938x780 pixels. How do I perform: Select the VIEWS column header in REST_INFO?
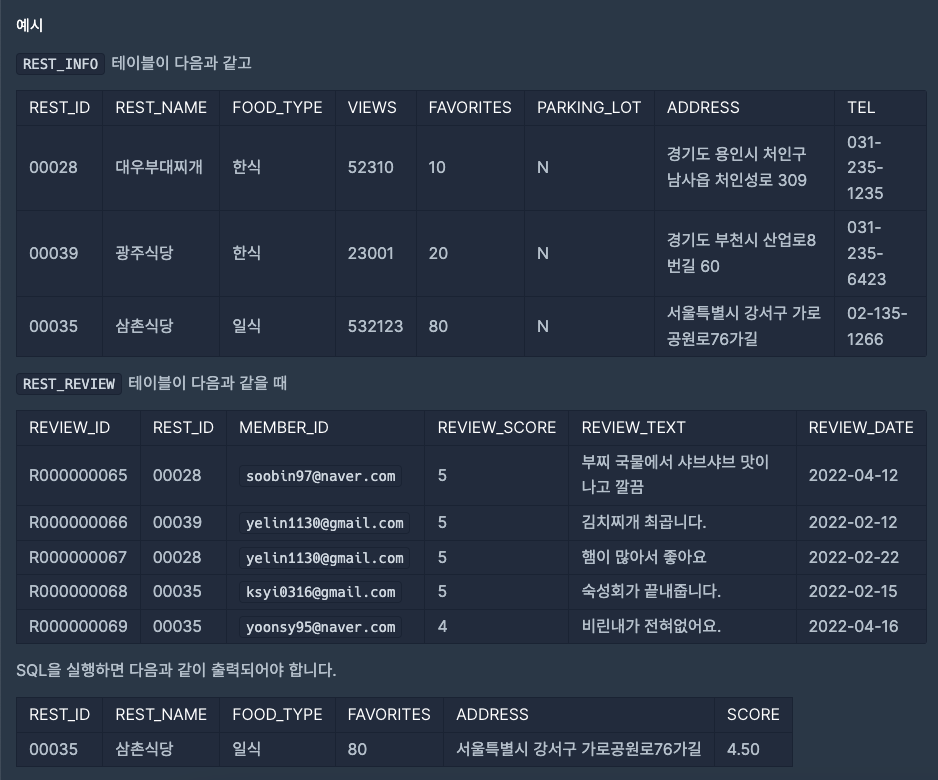[371, 108]
